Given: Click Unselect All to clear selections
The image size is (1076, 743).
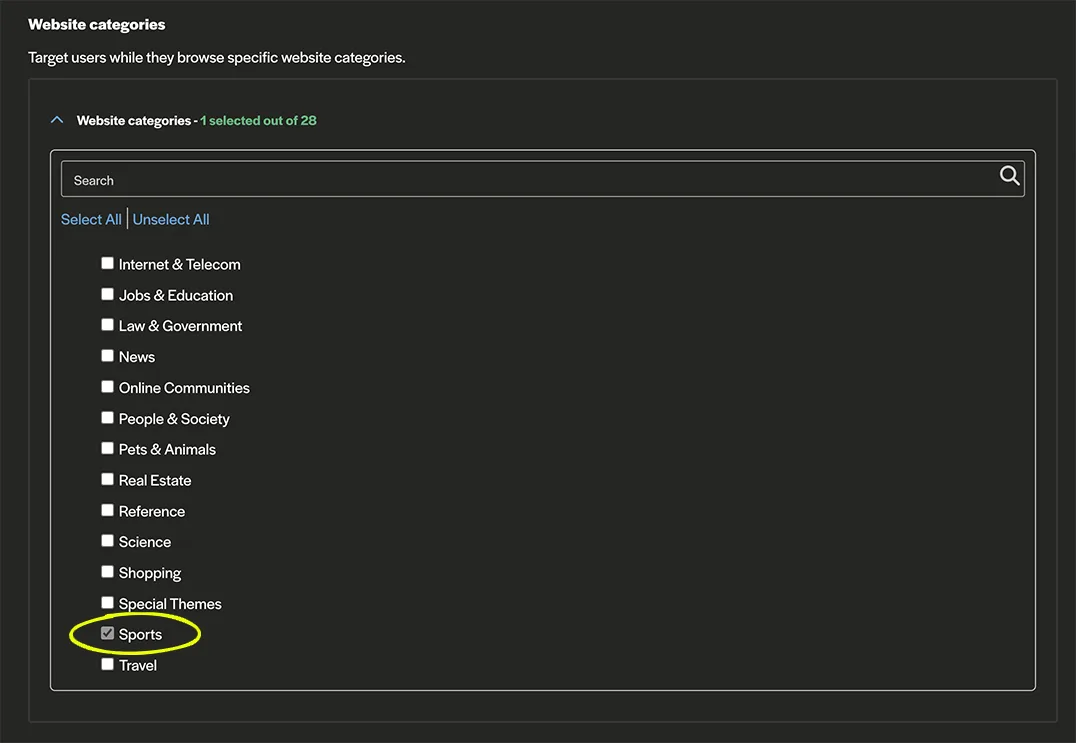Looking at the screenshot, I should coord(171,219).
